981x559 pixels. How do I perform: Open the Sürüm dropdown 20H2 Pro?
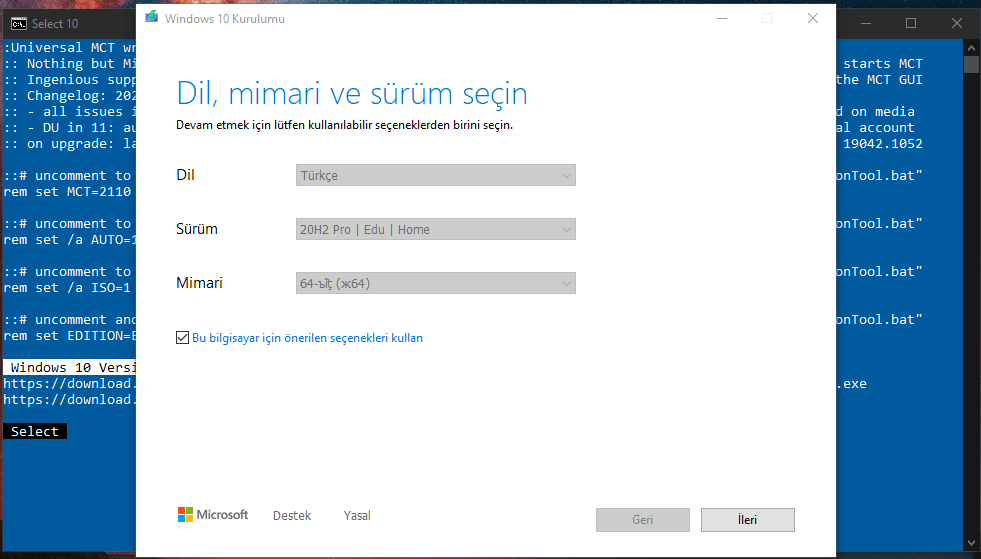435,229
